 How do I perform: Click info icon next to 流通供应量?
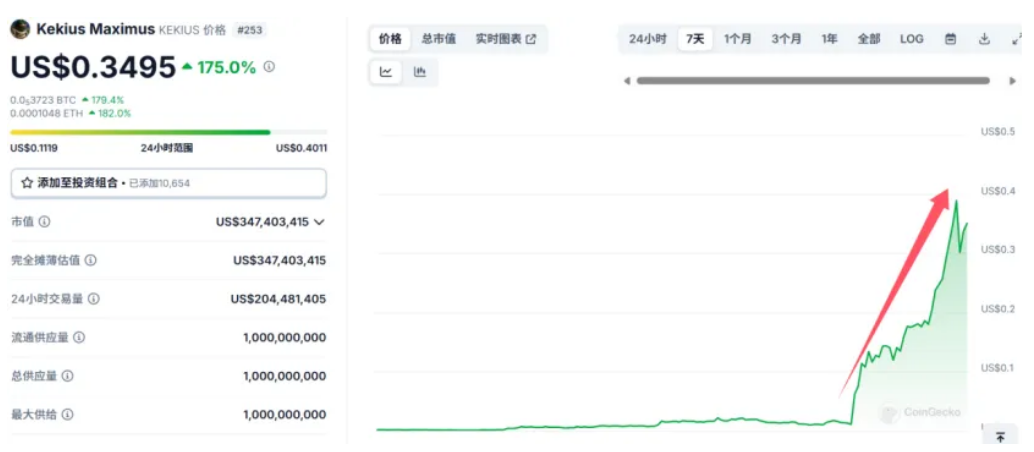78,337
